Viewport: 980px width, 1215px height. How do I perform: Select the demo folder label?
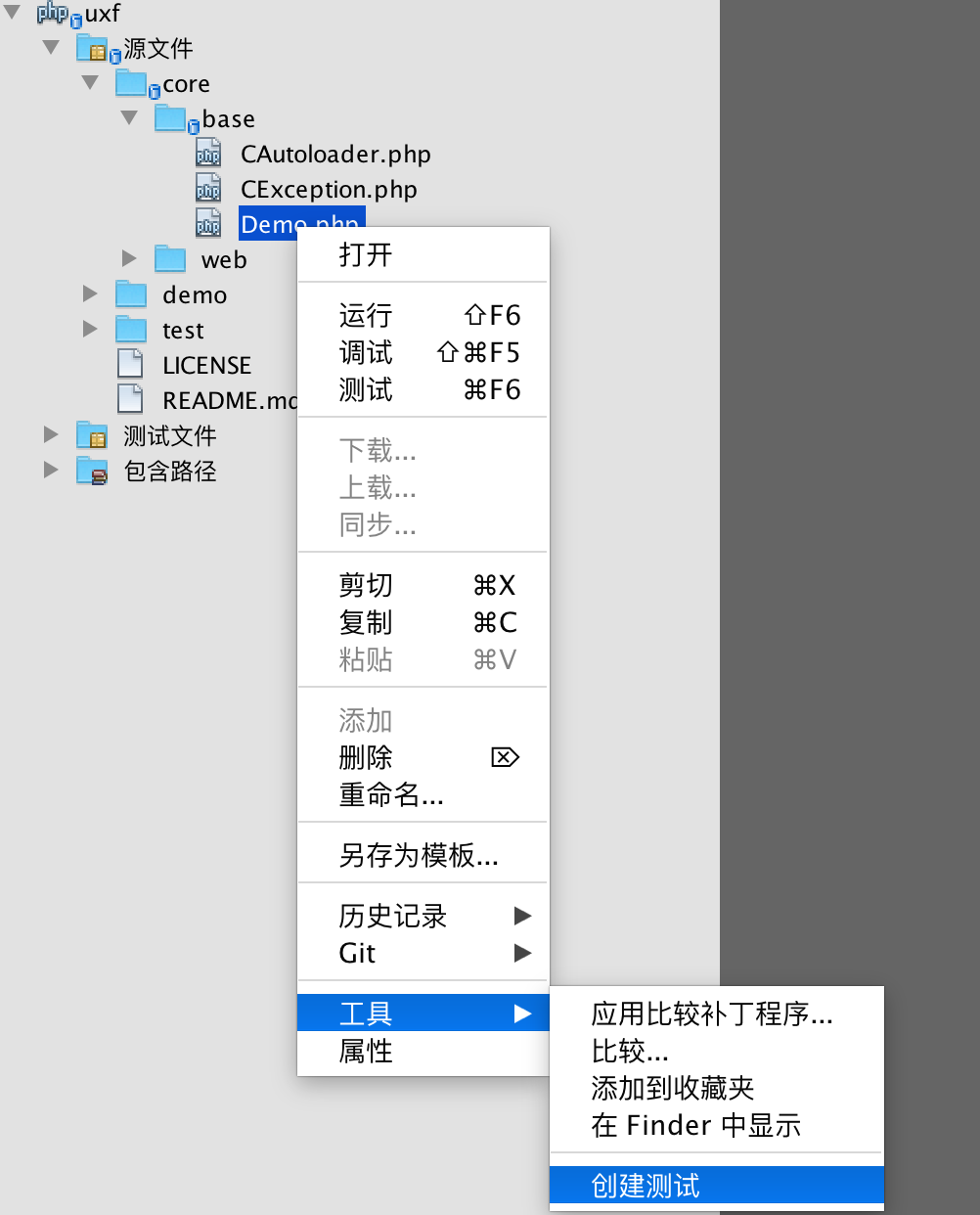click(x=195, y=295)
